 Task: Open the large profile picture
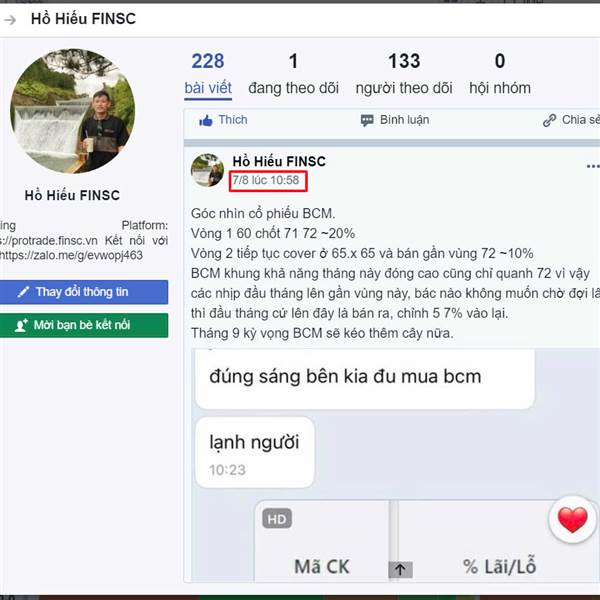coord(73,111)
